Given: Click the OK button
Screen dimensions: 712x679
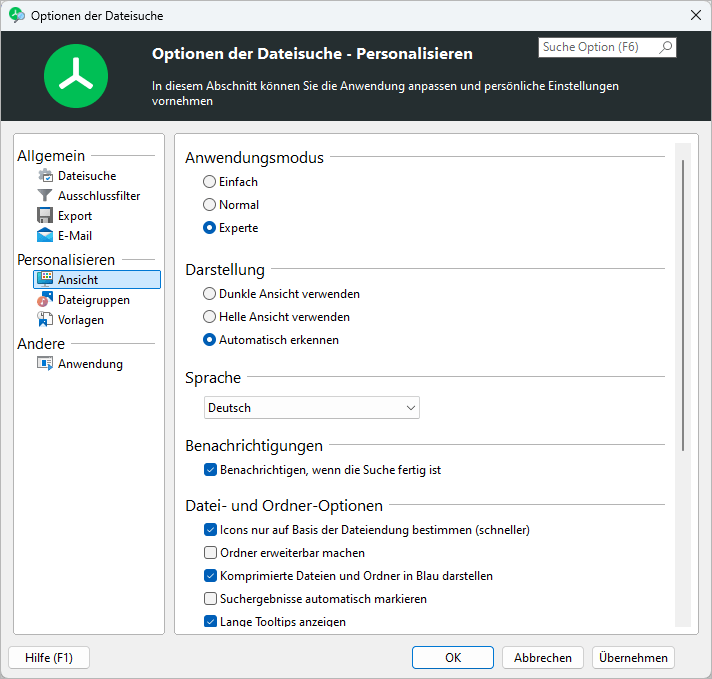Looking at the screenshot, I should (x=453, y=658).
